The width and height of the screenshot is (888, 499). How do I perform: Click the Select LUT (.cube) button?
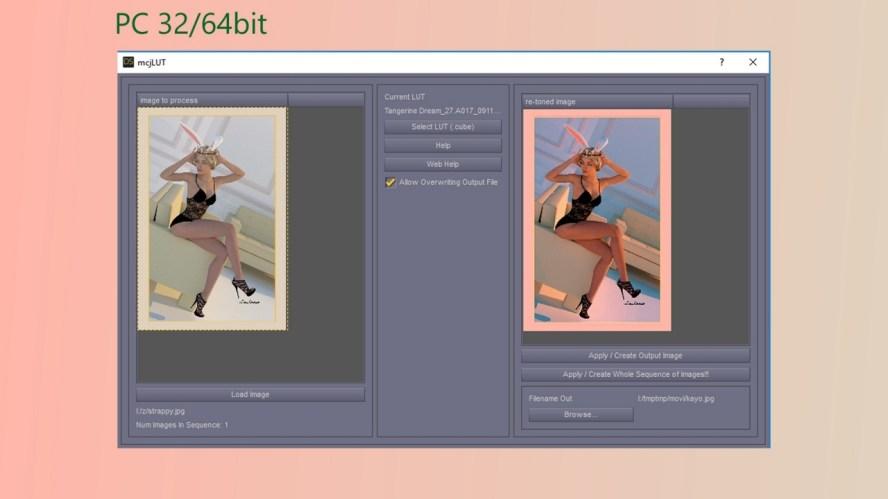[x=442, y=127]
